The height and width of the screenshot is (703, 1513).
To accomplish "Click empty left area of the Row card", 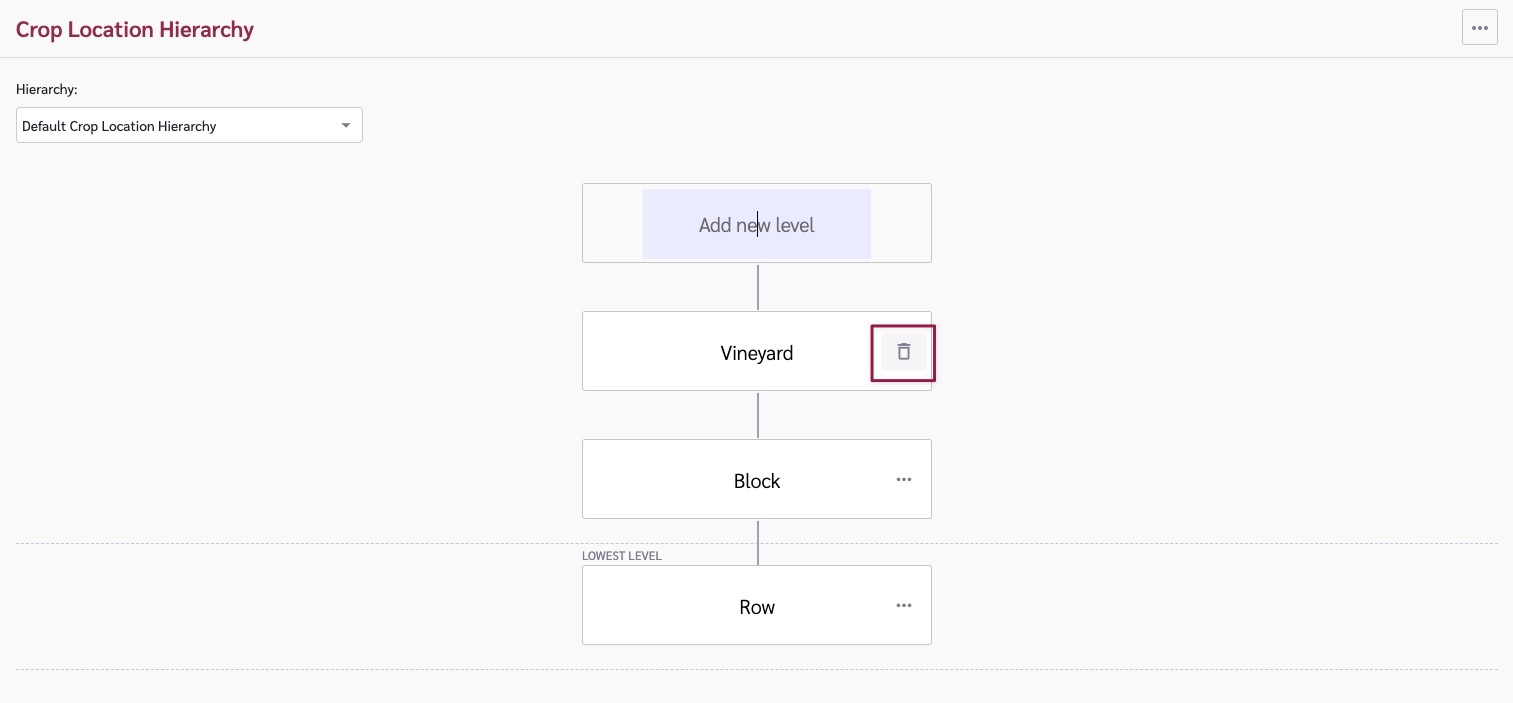I will coord(640,606).
